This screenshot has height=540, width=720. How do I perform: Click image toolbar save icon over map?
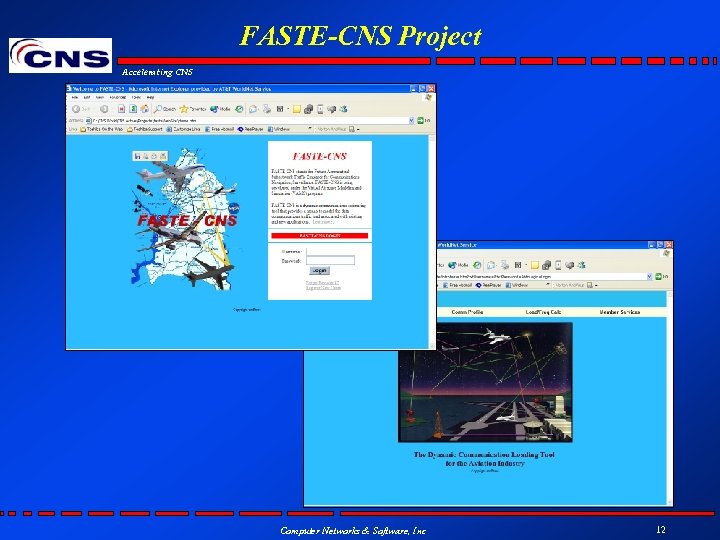point(137,156)
